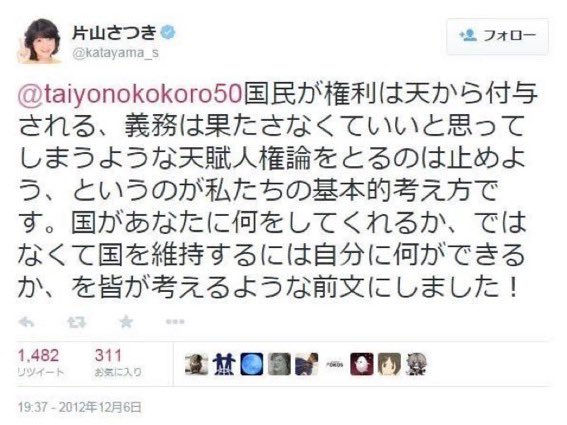View the 1,482 リツイート count
Screen dimensions: 567x425
point(39,363)
